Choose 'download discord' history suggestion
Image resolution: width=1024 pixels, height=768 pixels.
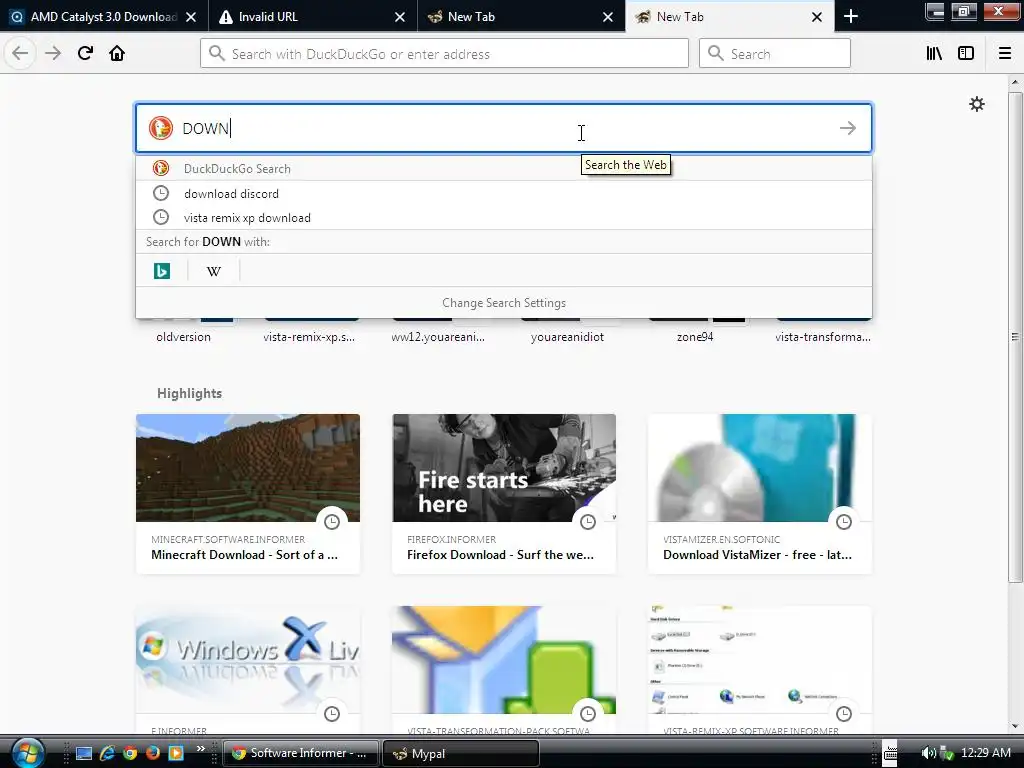tap(504, 193)
